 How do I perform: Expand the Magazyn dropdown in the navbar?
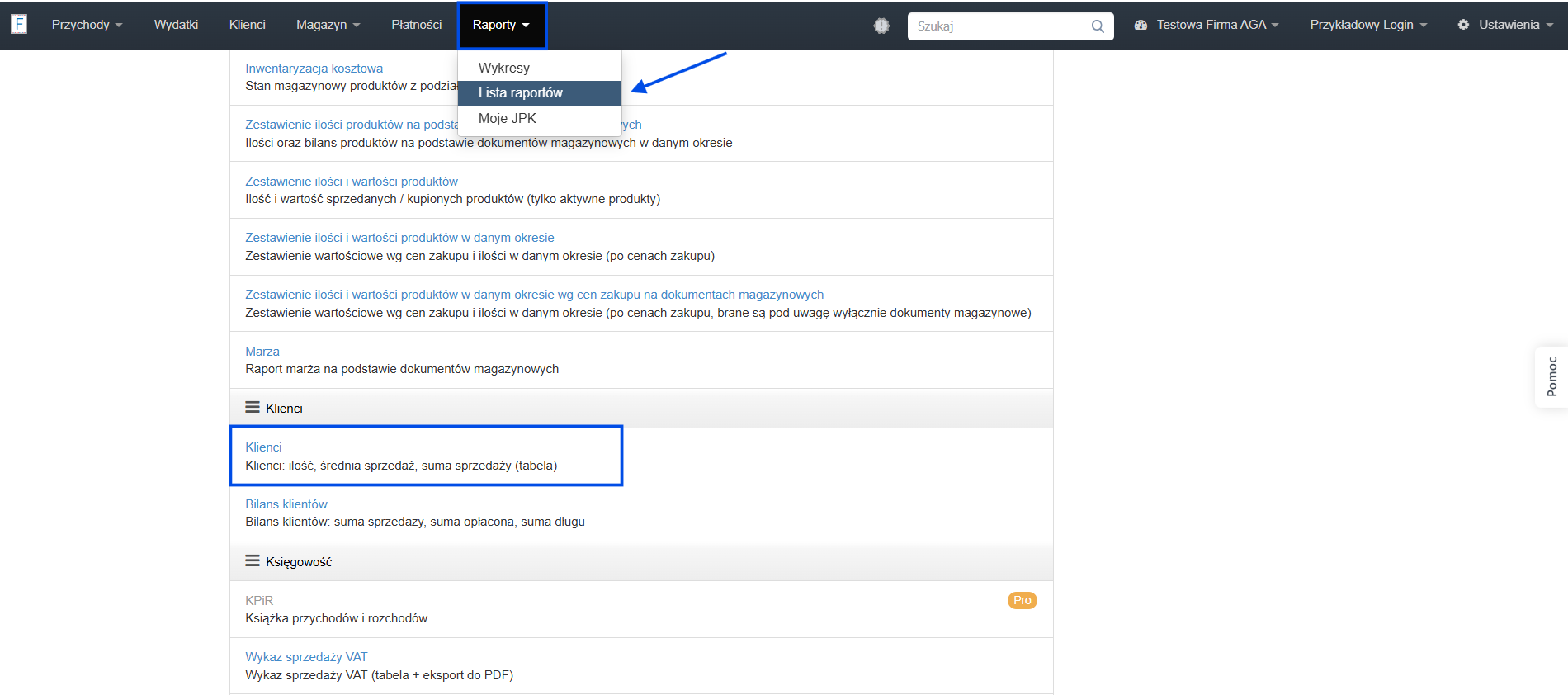[328, 25]
